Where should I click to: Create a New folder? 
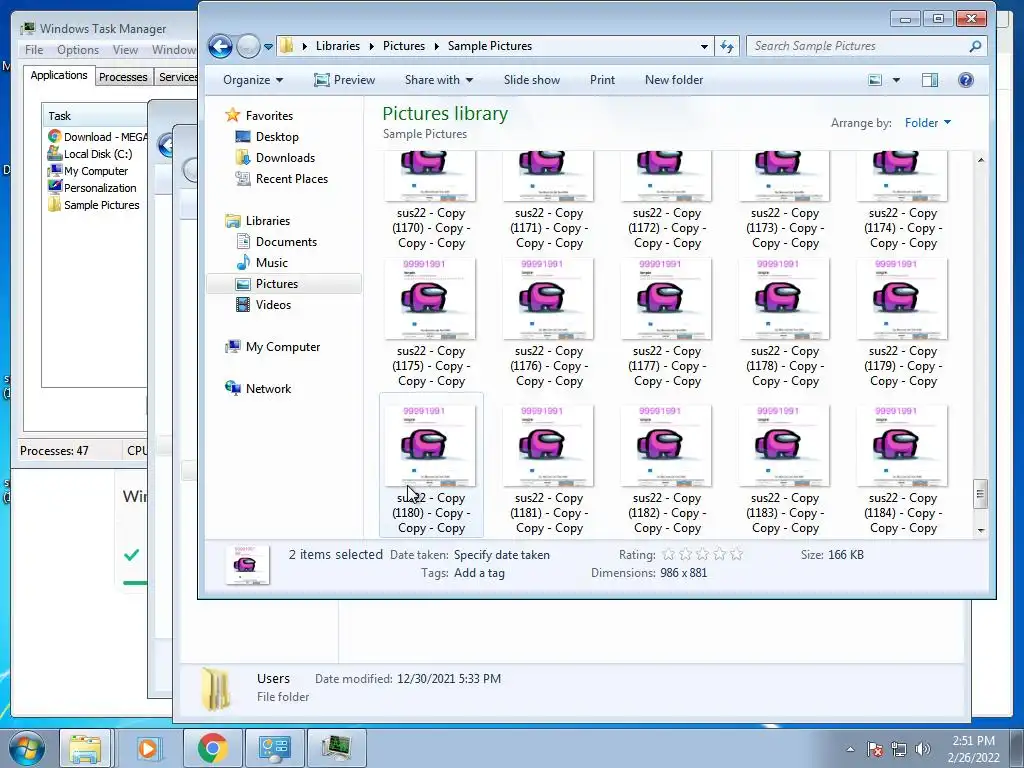[x=674, y=80]
